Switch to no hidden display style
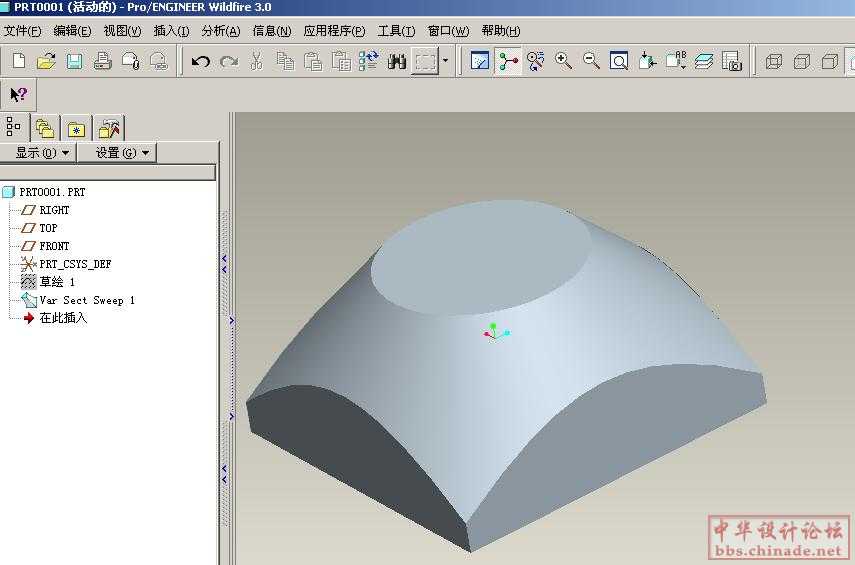This screenshot has height=565, width=855. pos(829,61)
